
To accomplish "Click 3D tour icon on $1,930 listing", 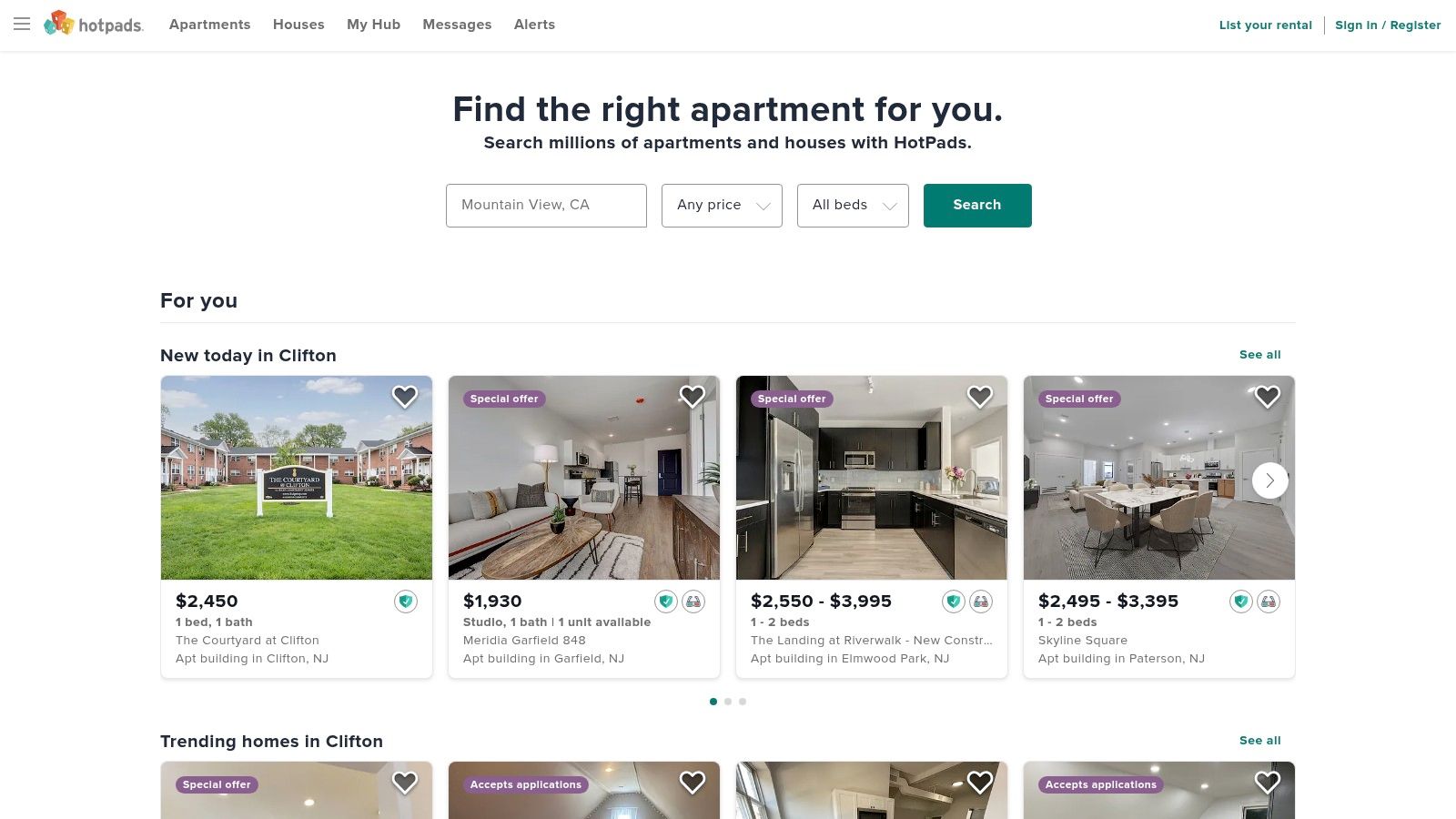I will (693, 602).
